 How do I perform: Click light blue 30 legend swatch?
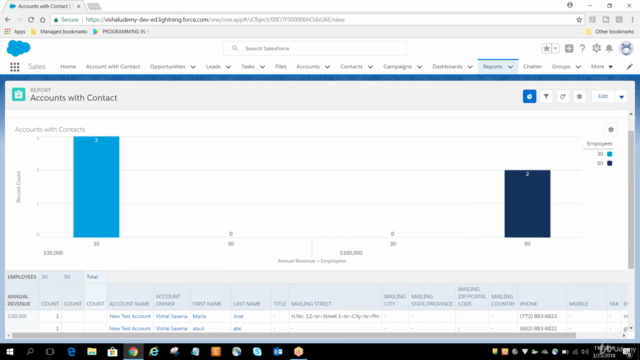(x=609, y=154)
